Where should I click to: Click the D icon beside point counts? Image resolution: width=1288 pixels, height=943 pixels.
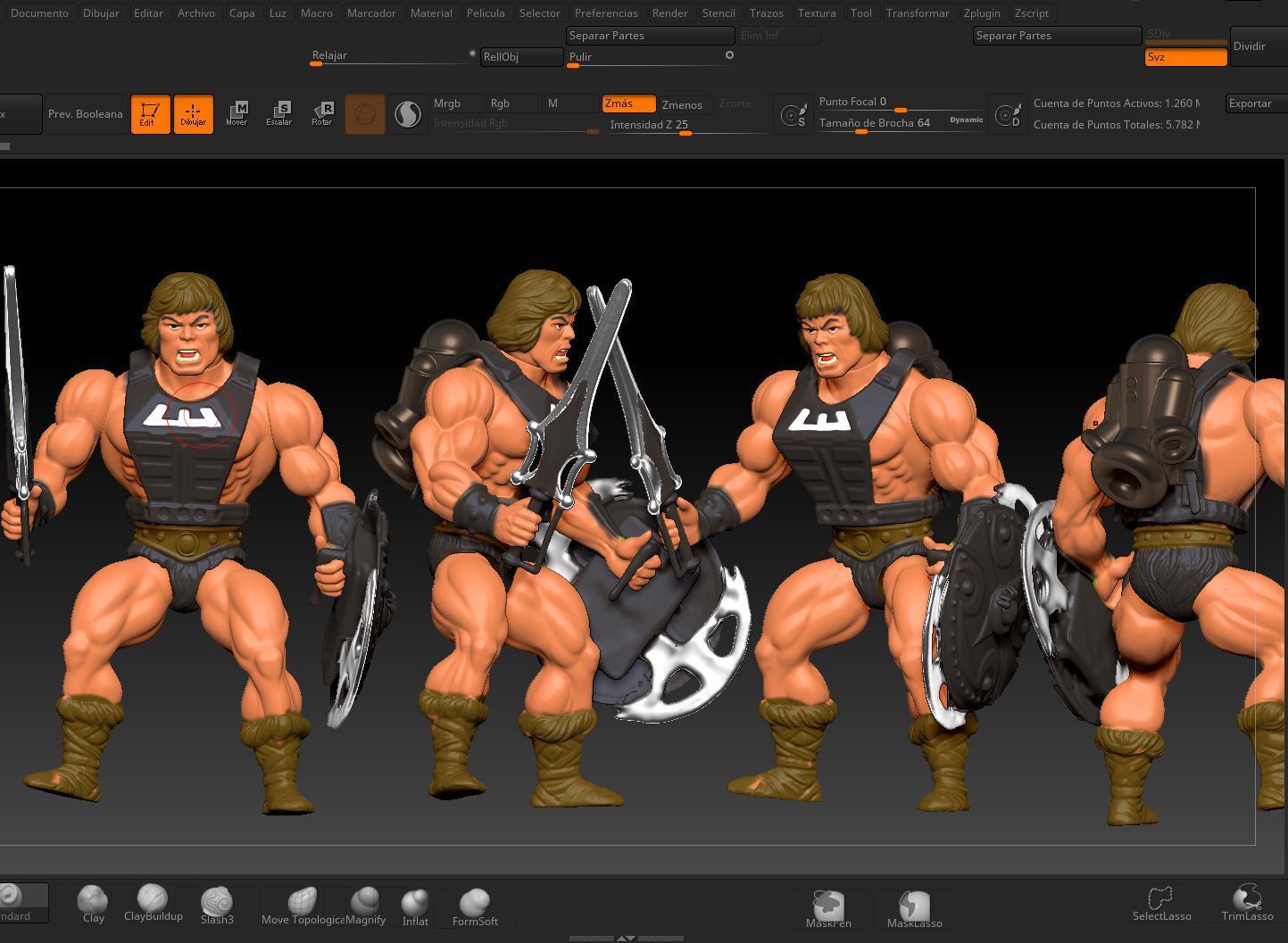click(1008, 115)
